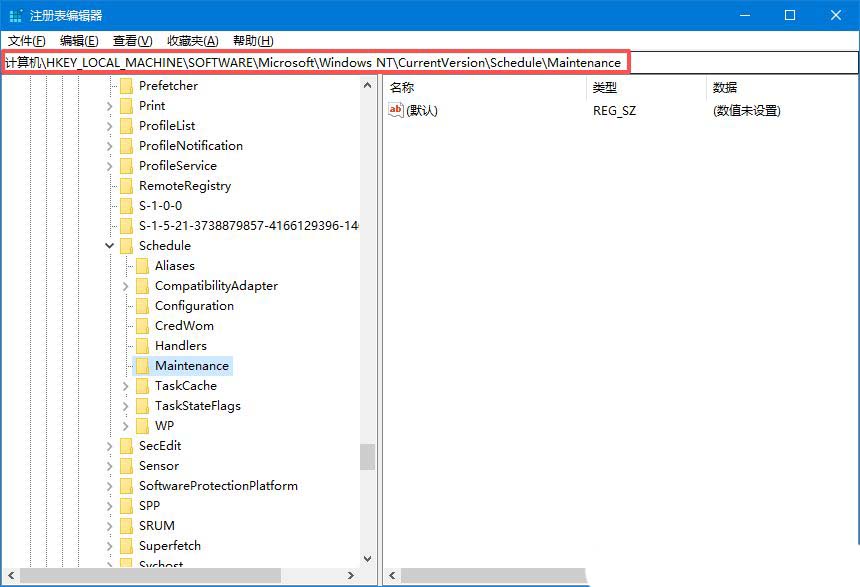Open the 帮助(H) menu
860x587 pixels.
pos(253,41)
